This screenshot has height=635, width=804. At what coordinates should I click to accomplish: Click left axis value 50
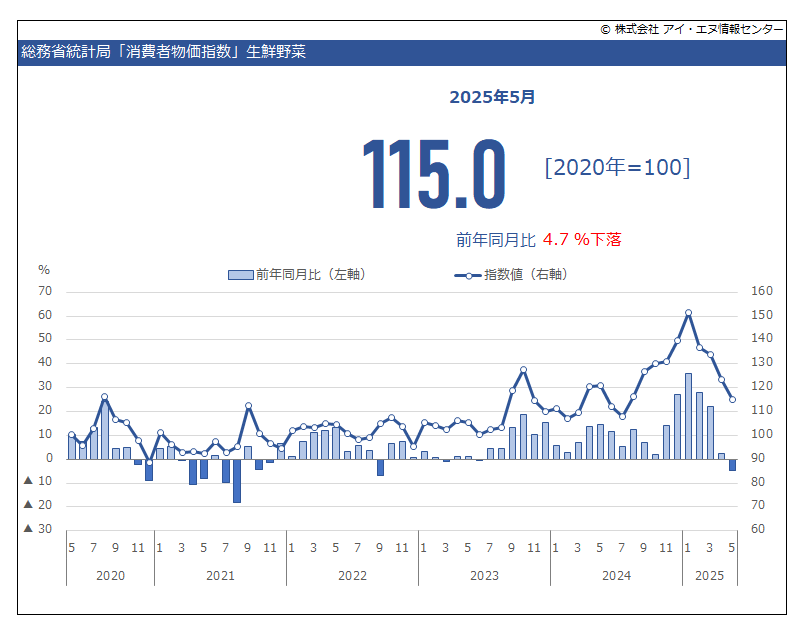pos(45,339)
